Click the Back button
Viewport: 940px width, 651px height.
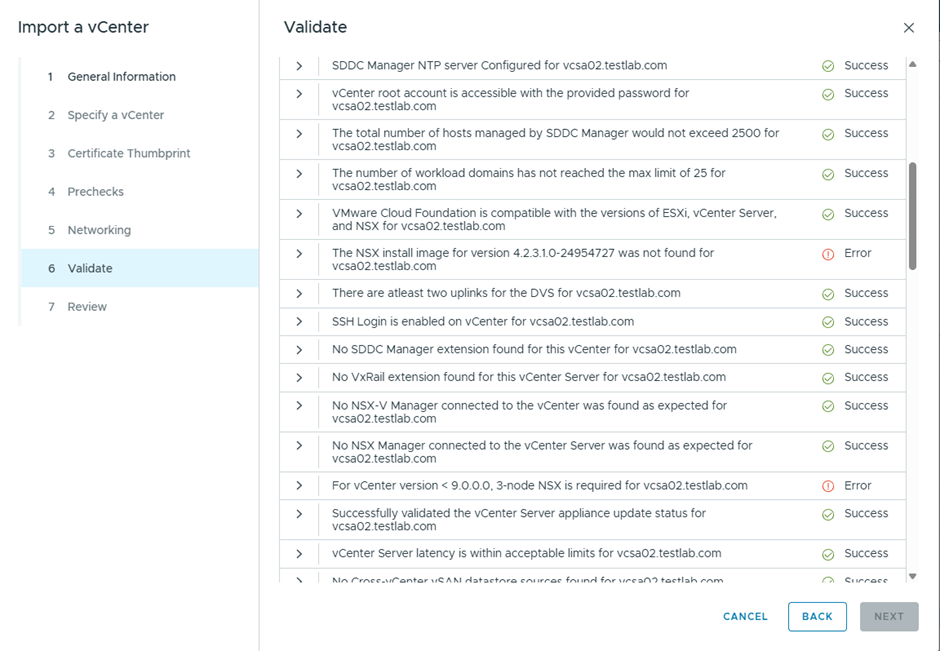tap(817, 617)
